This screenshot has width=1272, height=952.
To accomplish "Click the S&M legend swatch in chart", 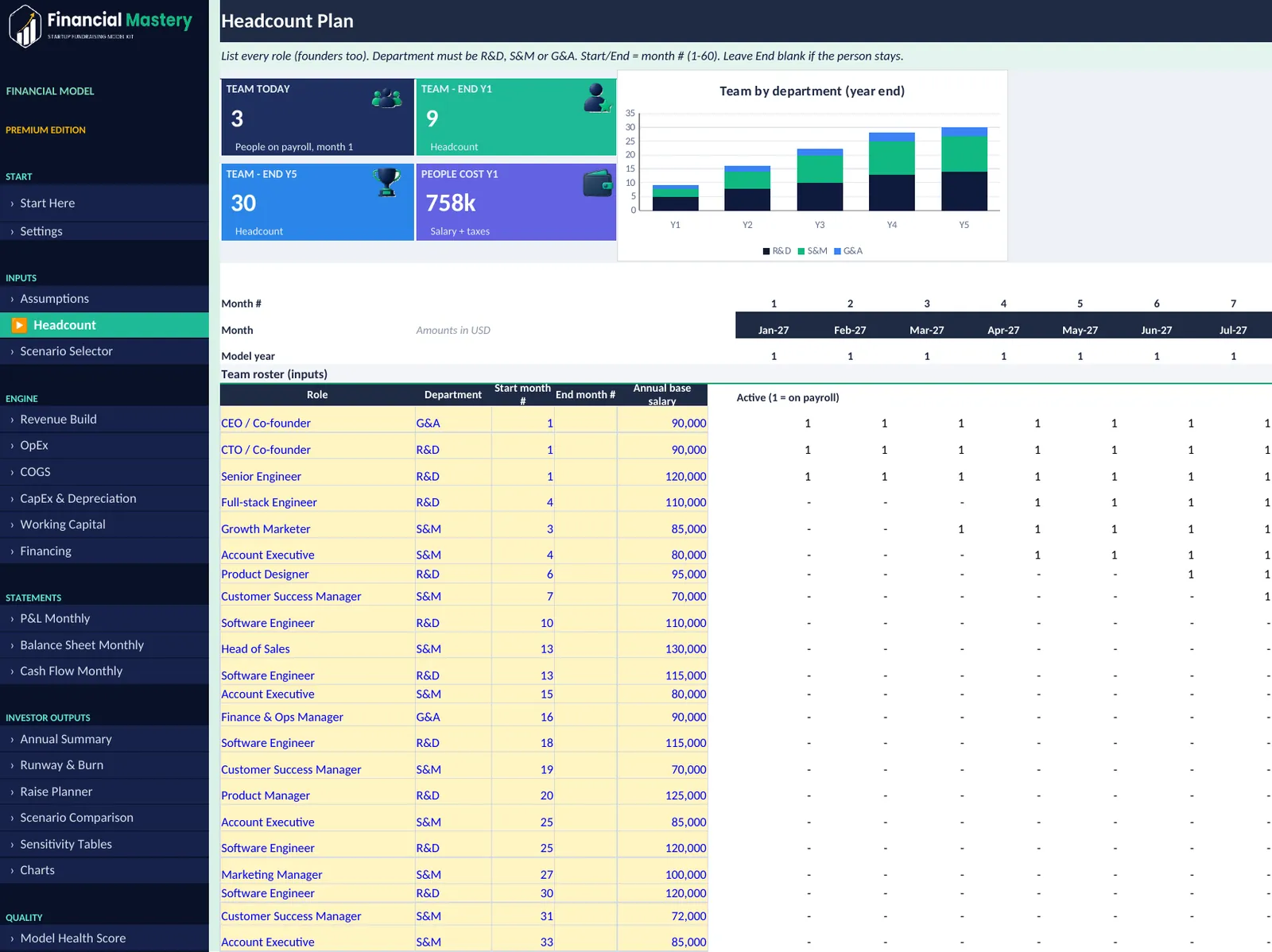I will (801, 251).
